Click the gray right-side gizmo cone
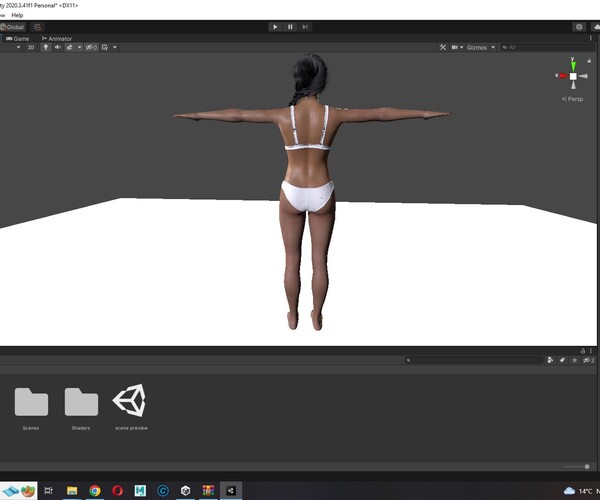600x500 pixels. 583,76
